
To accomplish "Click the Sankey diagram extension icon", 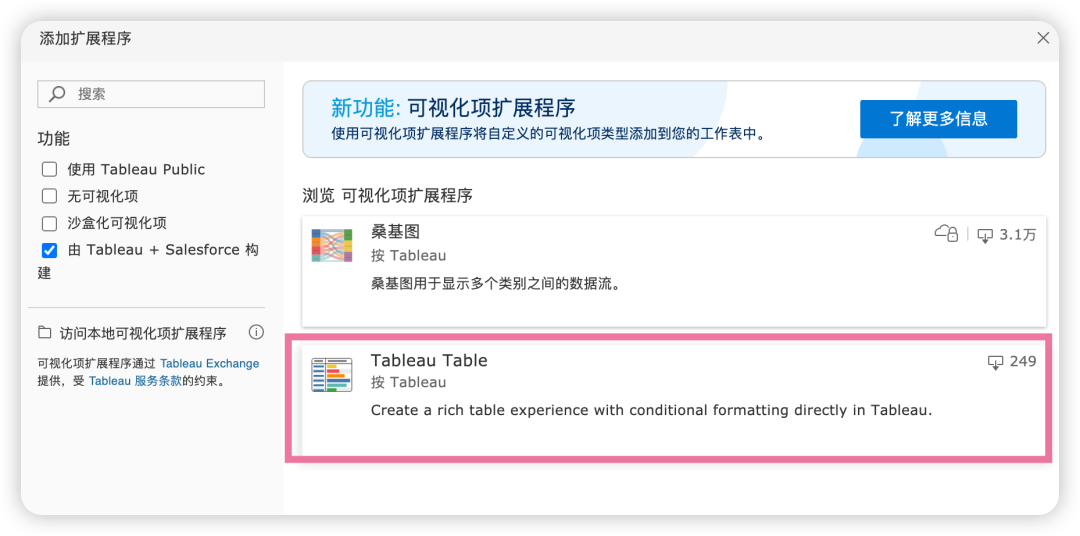I will [331, 246].
